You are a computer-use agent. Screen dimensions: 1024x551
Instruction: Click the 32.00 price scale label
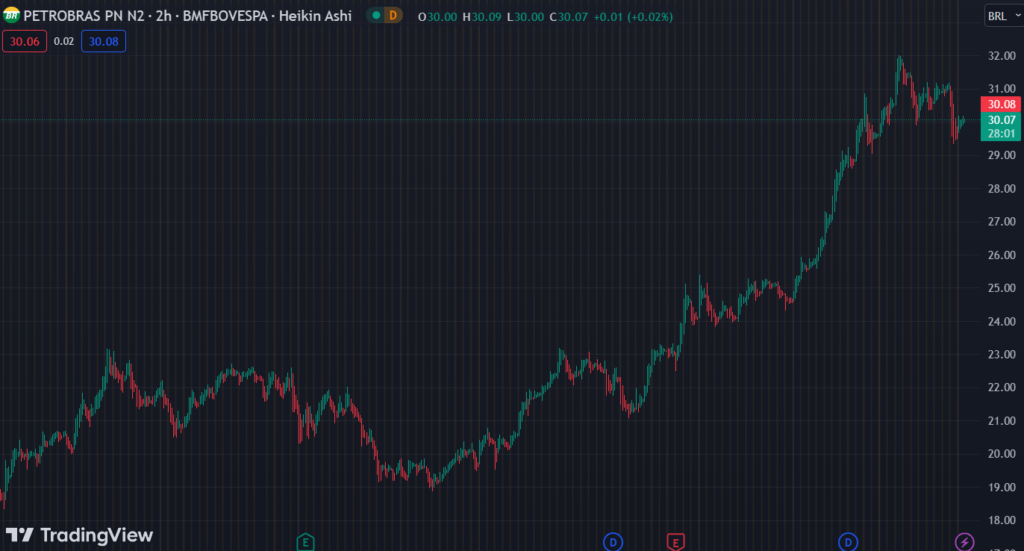[x=1002, y=56]
